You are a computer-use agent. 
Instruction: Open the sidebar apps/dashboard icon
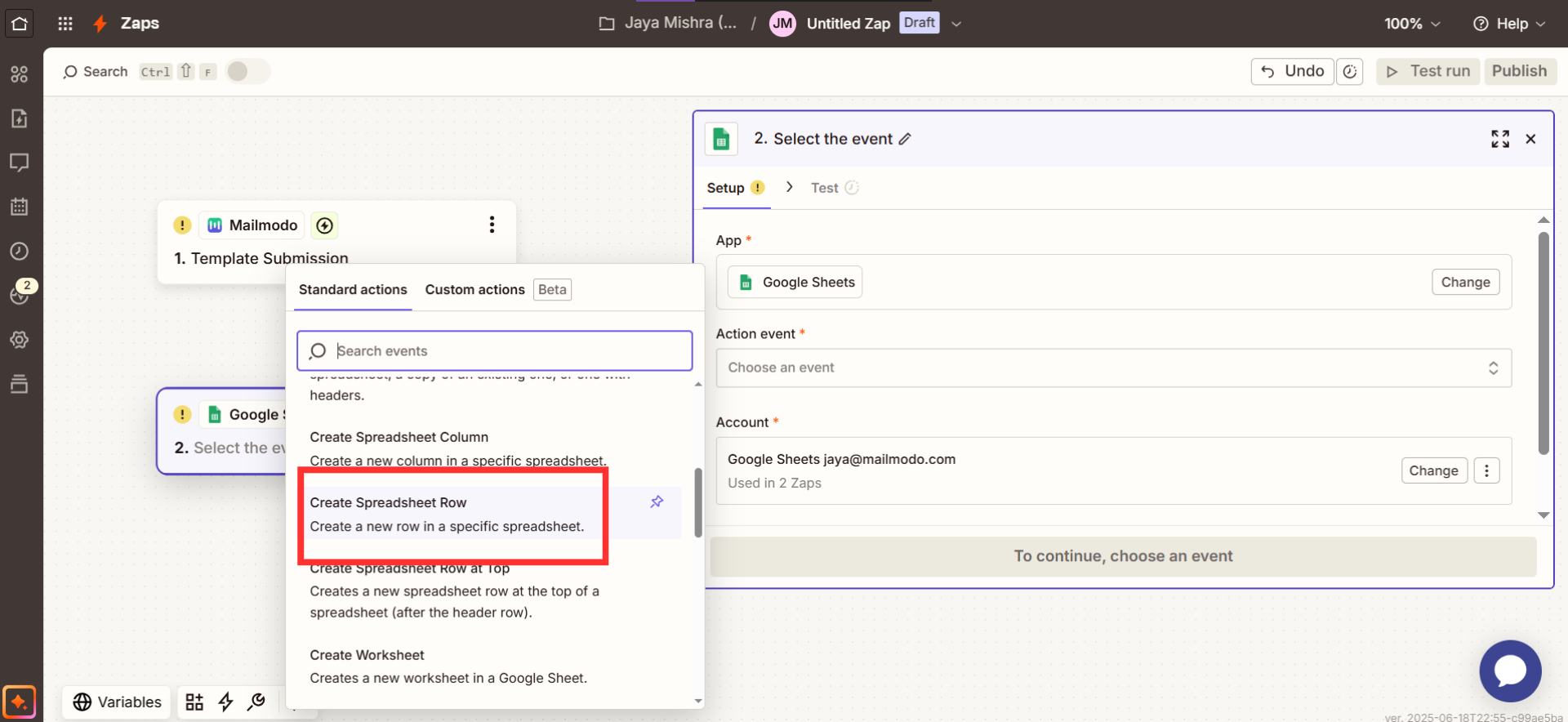(20, 74)
